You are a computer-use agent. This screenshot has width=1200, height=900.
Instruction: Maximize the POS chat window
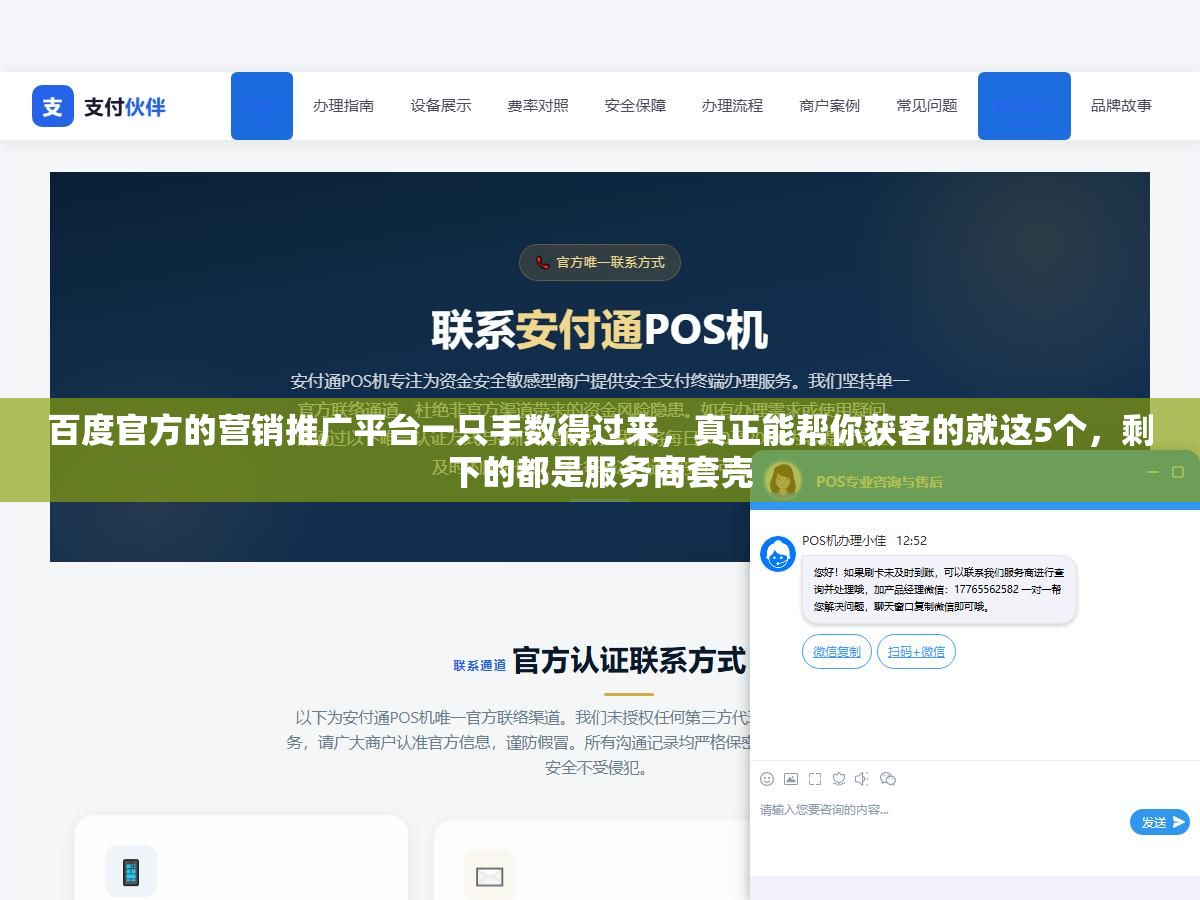1178,472
